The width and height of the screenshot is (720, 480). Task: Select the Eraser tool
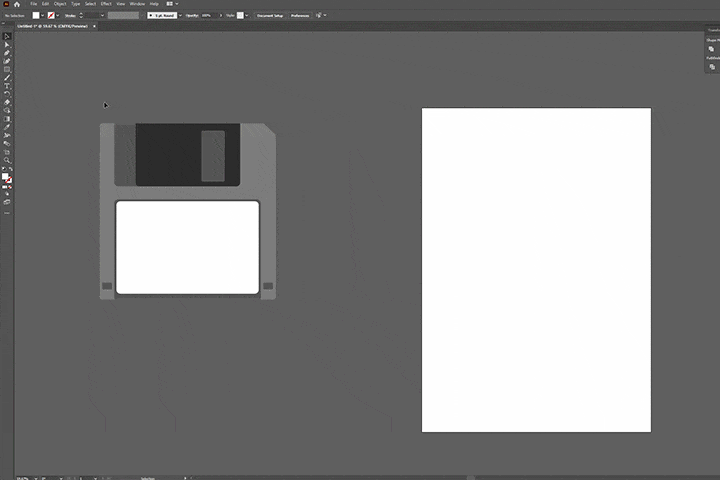(7, 102)
